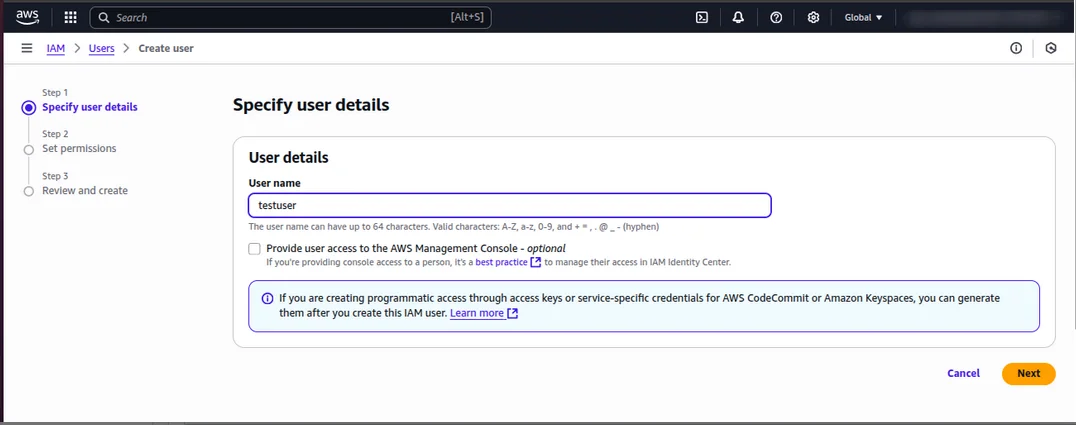
Task: Select Step 1 Specify user details
Action: tap(89, 107)
